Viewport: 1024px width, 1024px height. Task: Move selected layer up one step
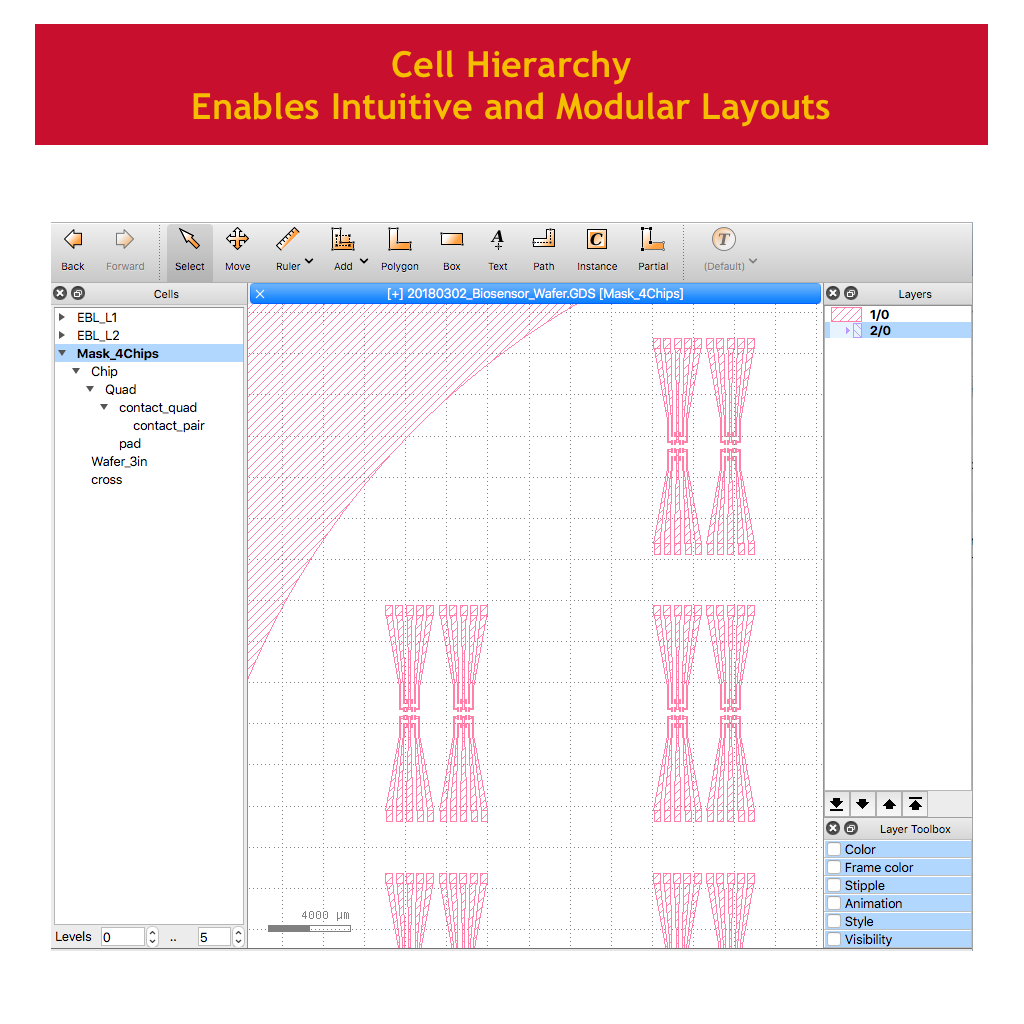(889, 804)
